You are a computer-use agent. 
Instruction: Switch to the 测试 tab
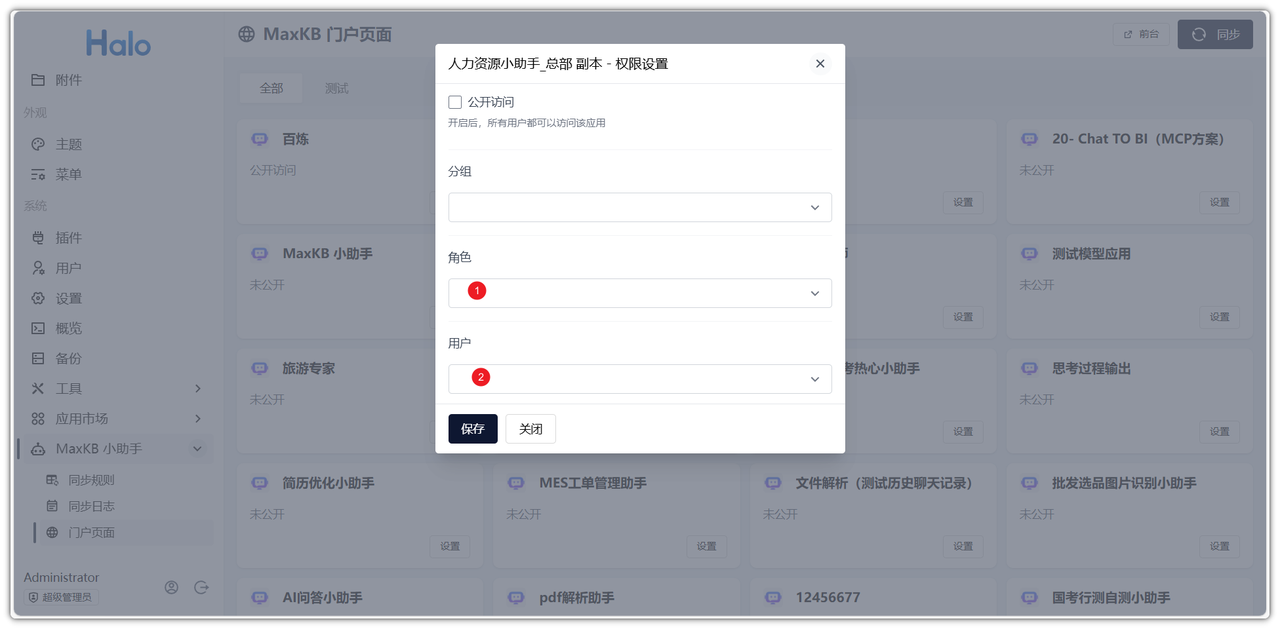coord(335,88)
